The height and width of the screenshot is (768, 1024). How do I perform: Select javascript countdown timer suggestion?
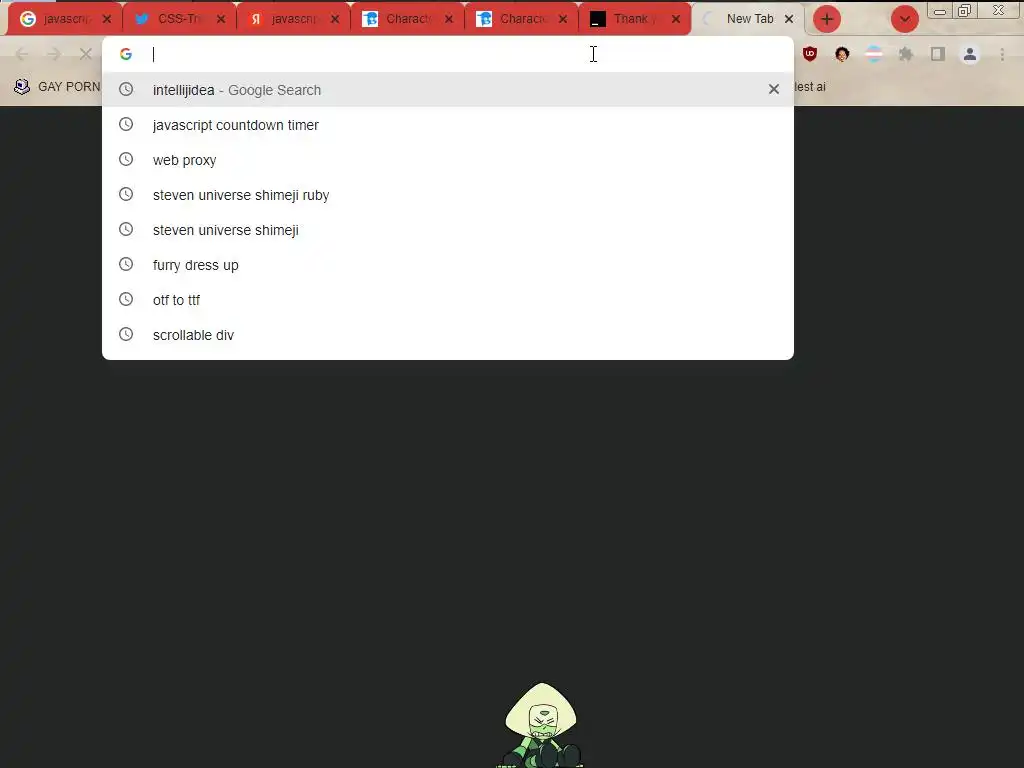coord(448,125)
